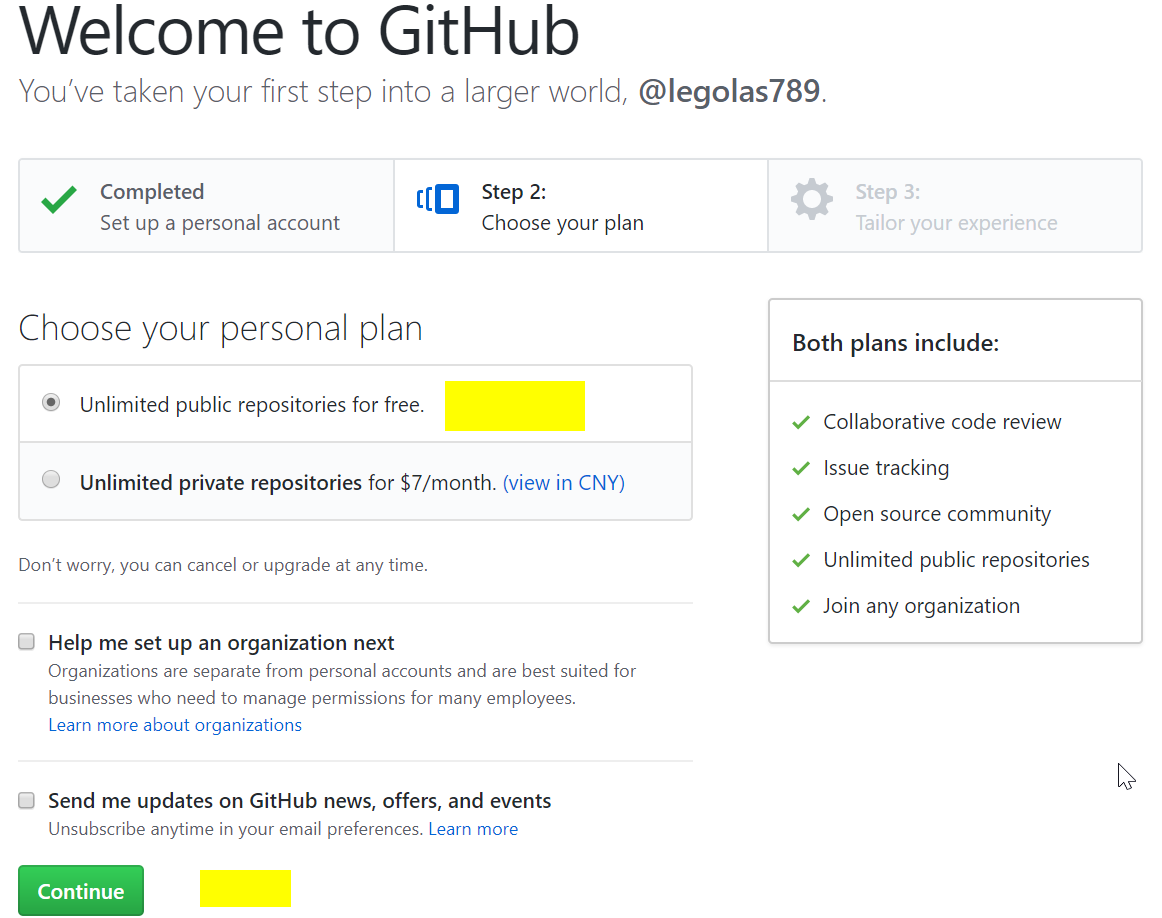Open Learn more about organizations link
Image resolution: width=1162 pixels, height=918 pixels.
(x=175, y=725)
